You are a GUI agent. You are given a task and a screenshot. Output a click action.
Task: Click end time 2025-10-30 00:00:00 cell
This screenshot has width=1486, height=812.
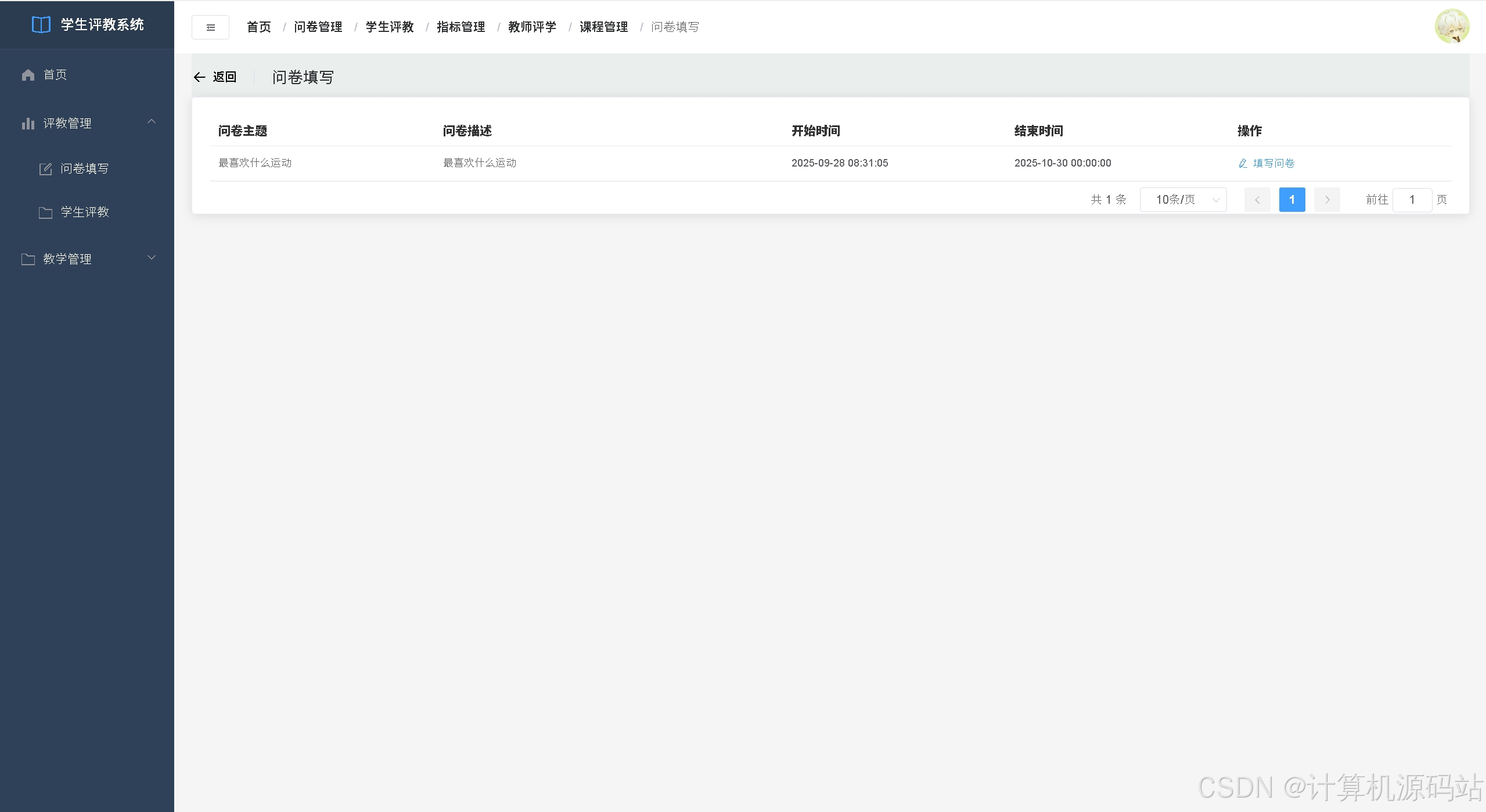(1063, 163)
